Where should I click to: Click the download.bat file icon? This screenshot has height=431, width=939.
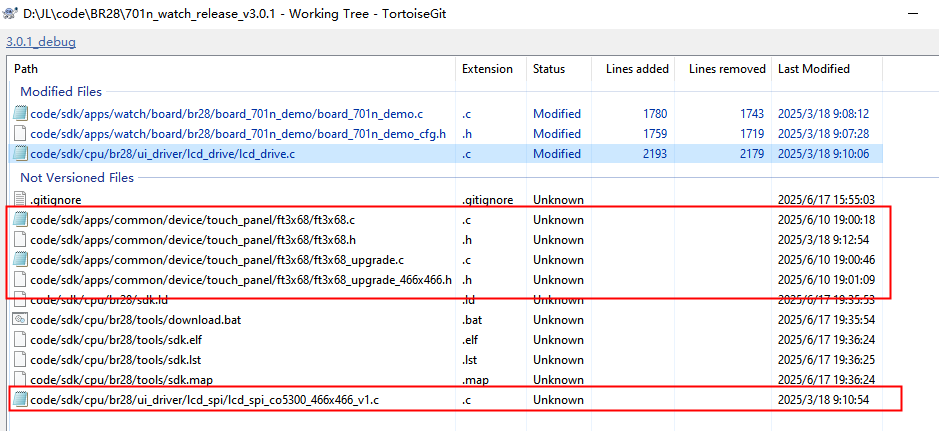point(20,320)
